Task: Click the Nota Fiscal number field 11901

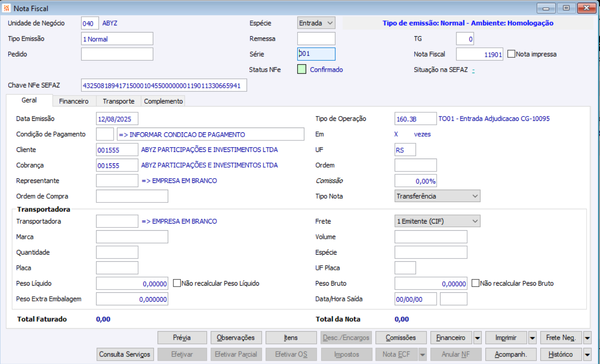Action: 479,54
